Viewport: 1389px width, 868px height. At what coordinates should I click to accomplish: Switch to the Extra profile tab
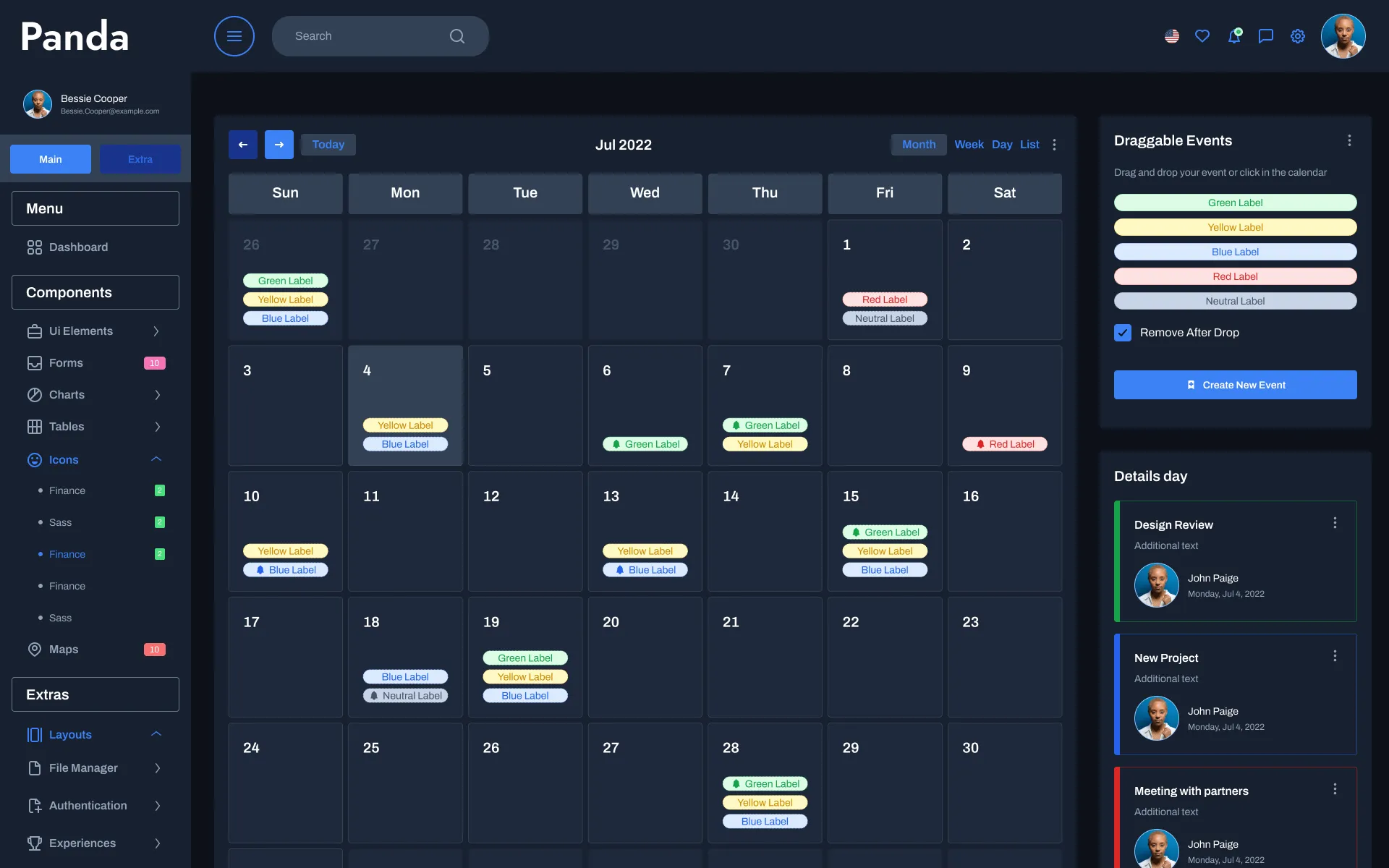click(x=140, y=159)
